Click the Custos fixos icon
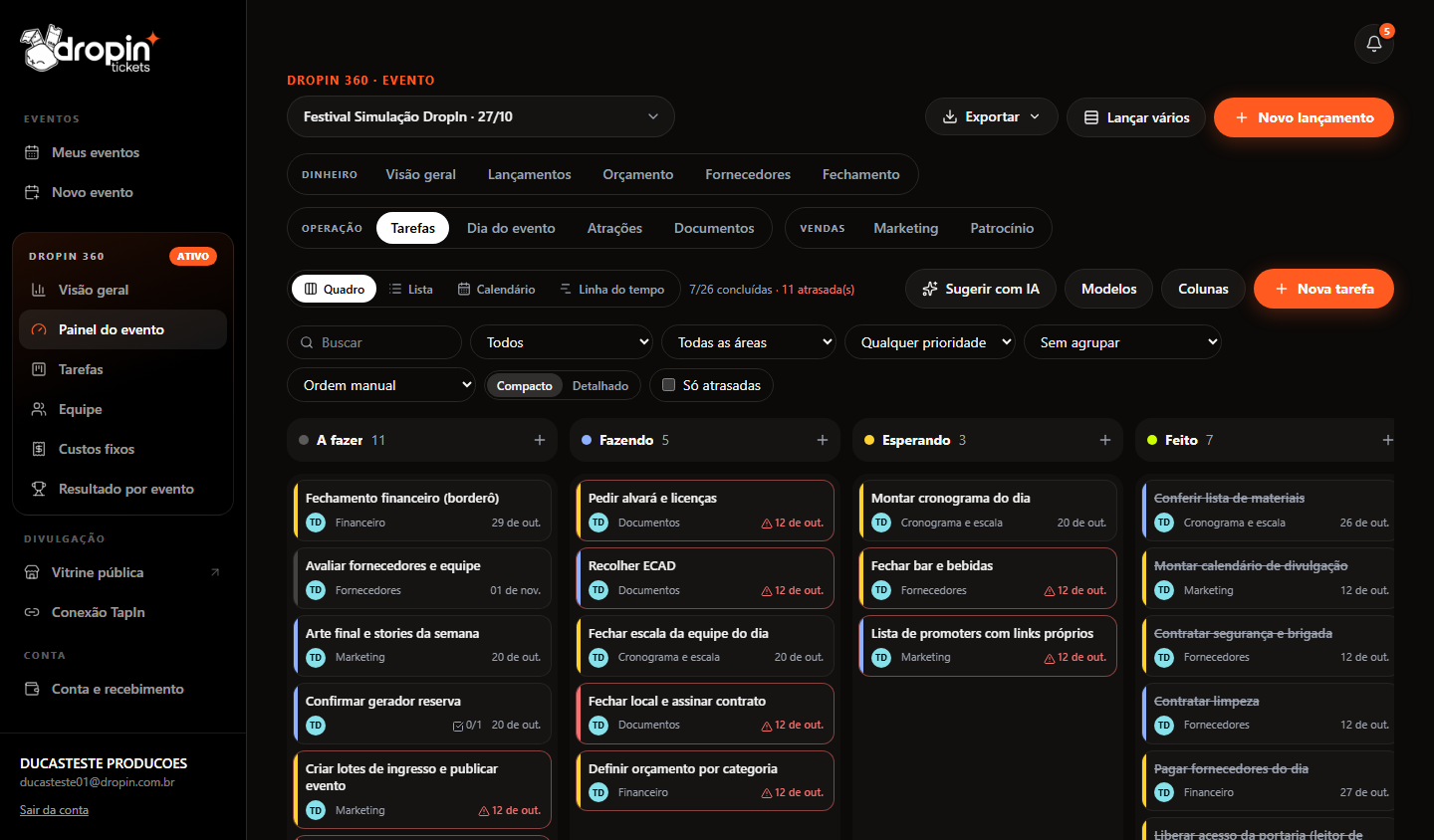The image size is (1434, 840). tap(39, 449)
